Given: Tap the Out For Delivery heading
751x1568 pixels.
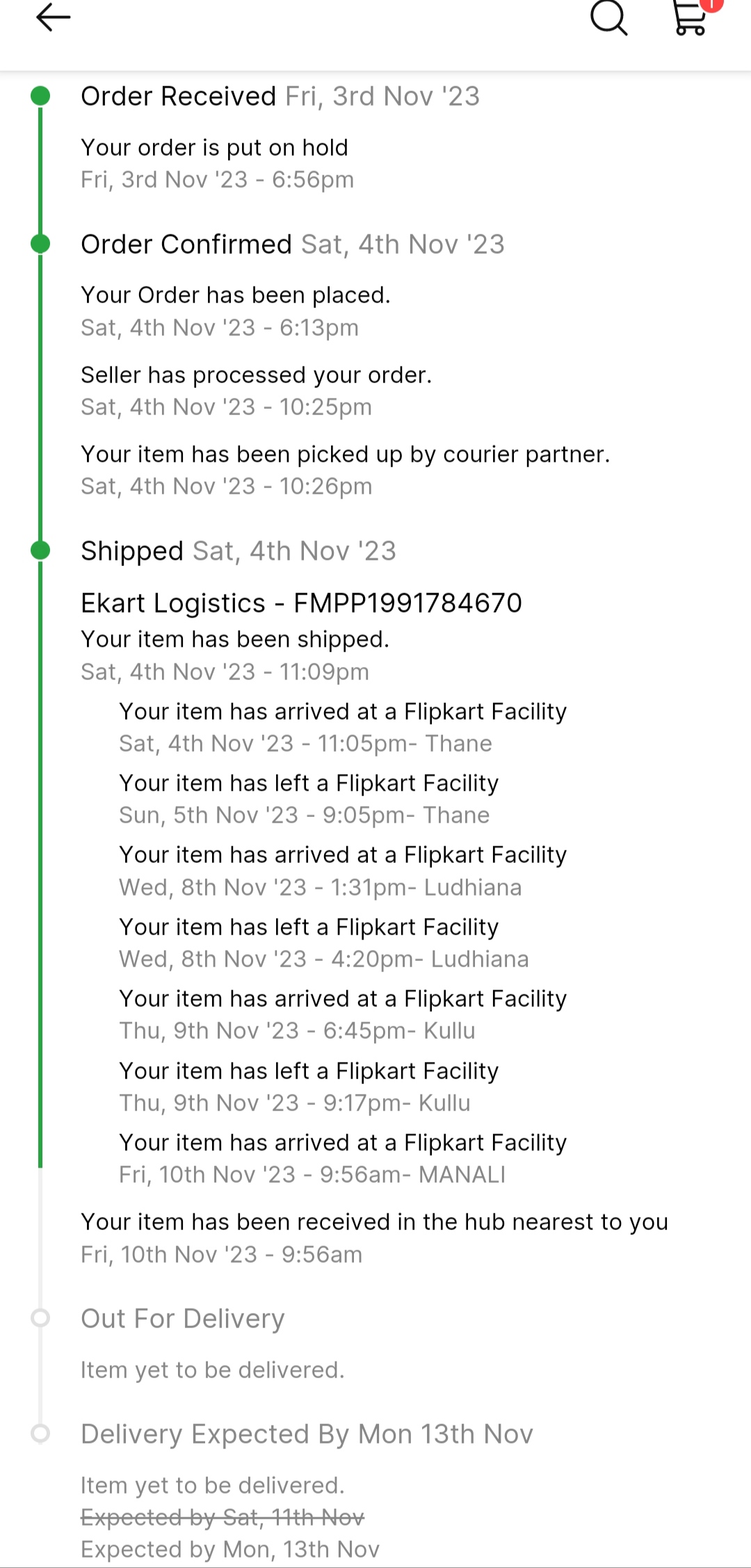Looking at the screenshot, I should tap(183, 1318).
